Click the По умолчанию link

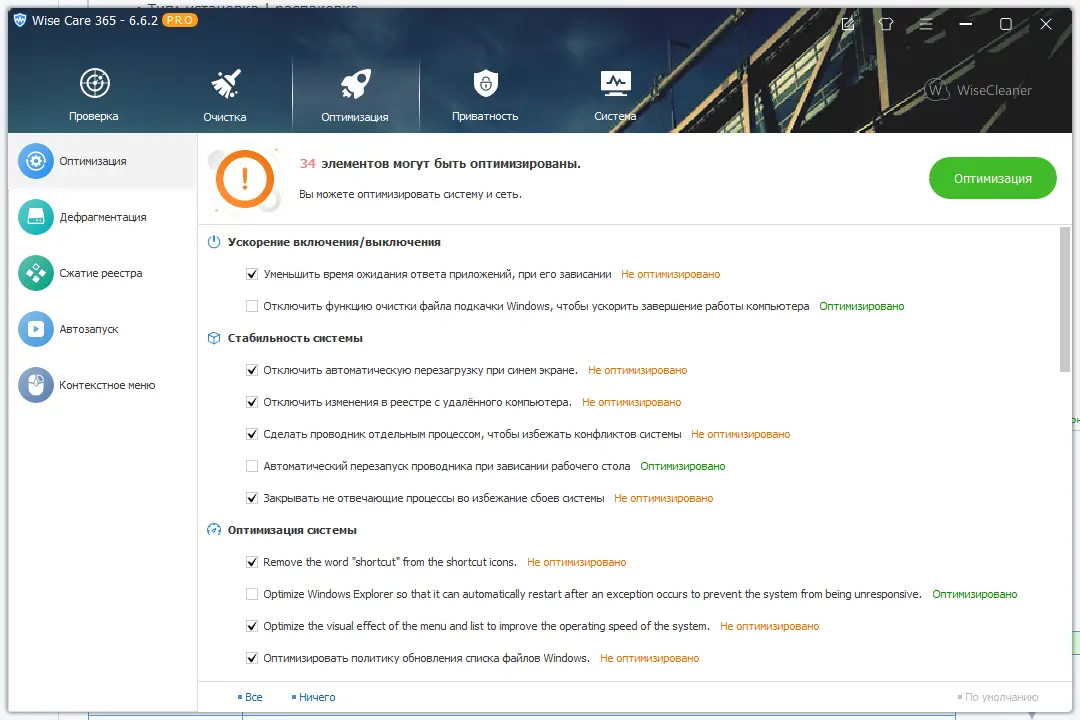coord(998,697)
